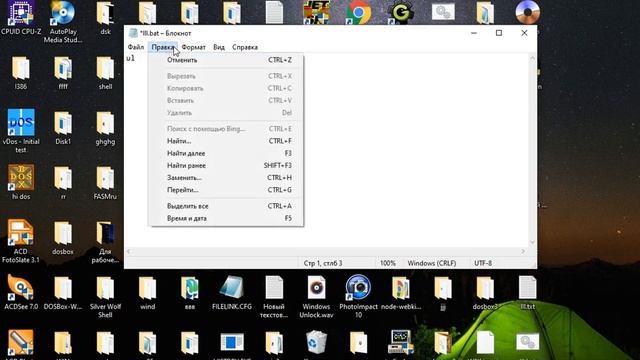
Task: Open the FASMru folder
Action: [x=105, y=182]
